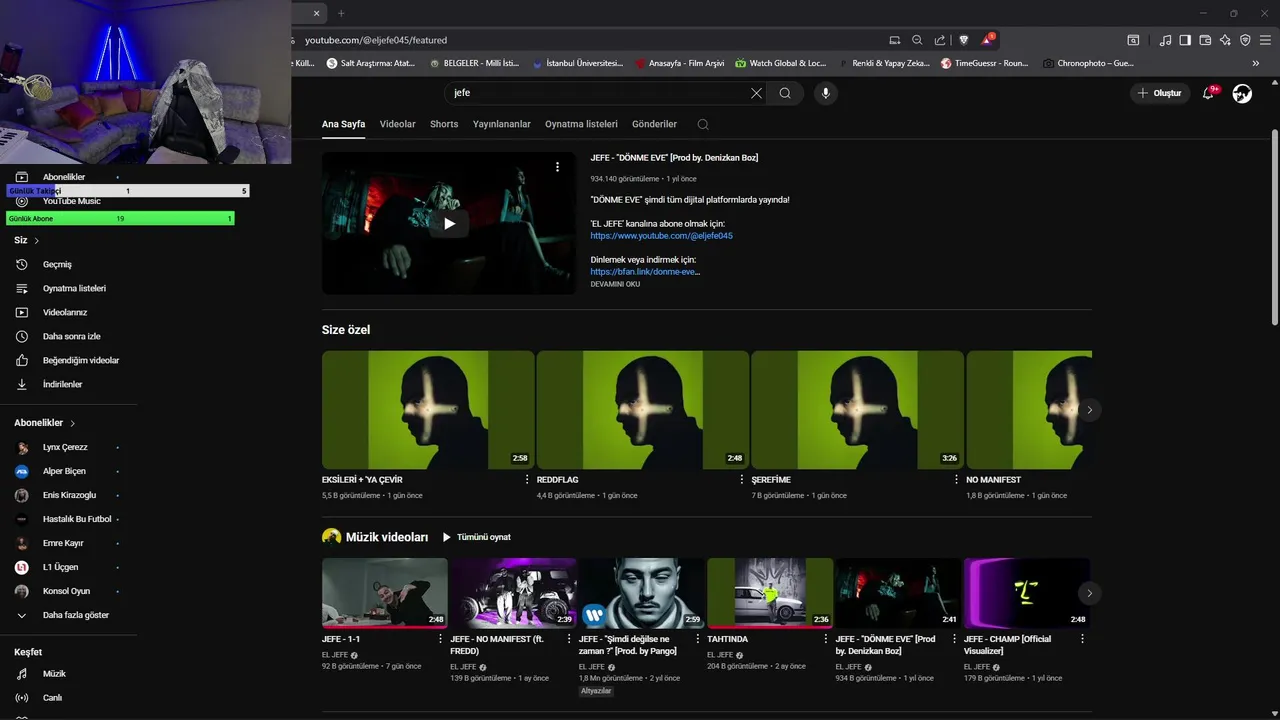
Task: Click Tümünü oynat for Müzik videoları
Action: click(x=476, y=537)
